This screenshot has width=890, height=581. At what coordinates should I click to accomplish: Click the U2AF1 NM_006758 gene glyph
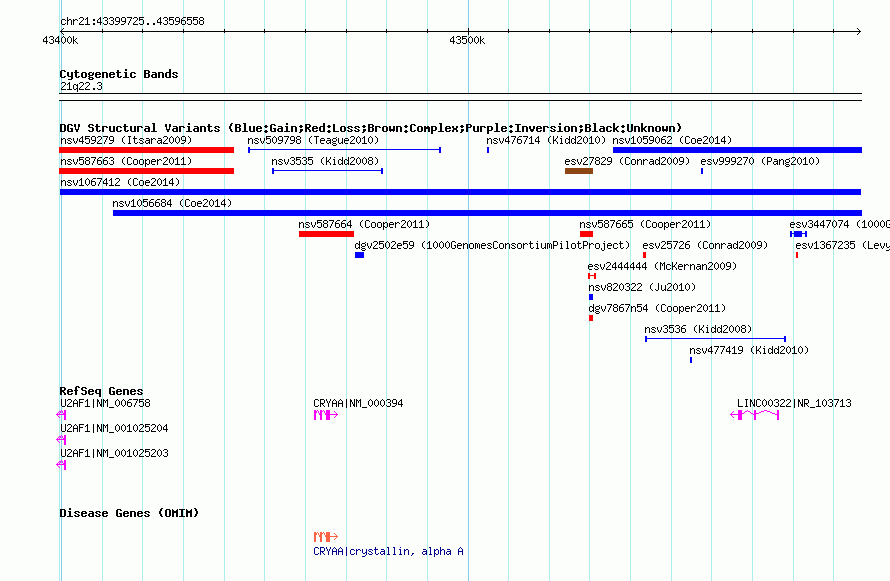click(61, 415)
